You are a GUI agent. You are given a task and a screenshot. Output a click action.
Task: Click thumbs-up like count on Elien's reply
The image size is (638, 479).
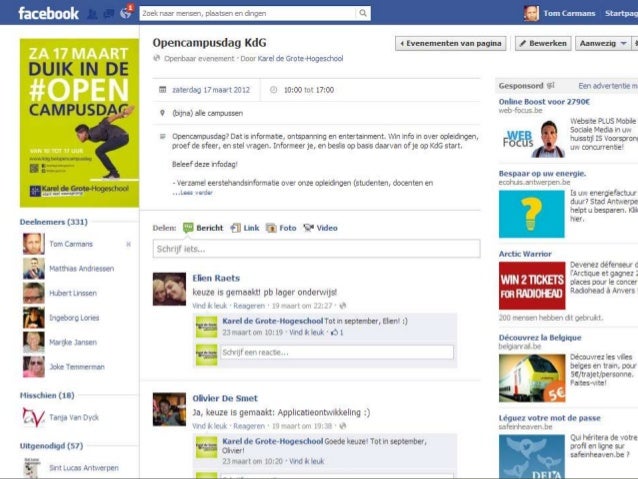click(x=337, y=332)
